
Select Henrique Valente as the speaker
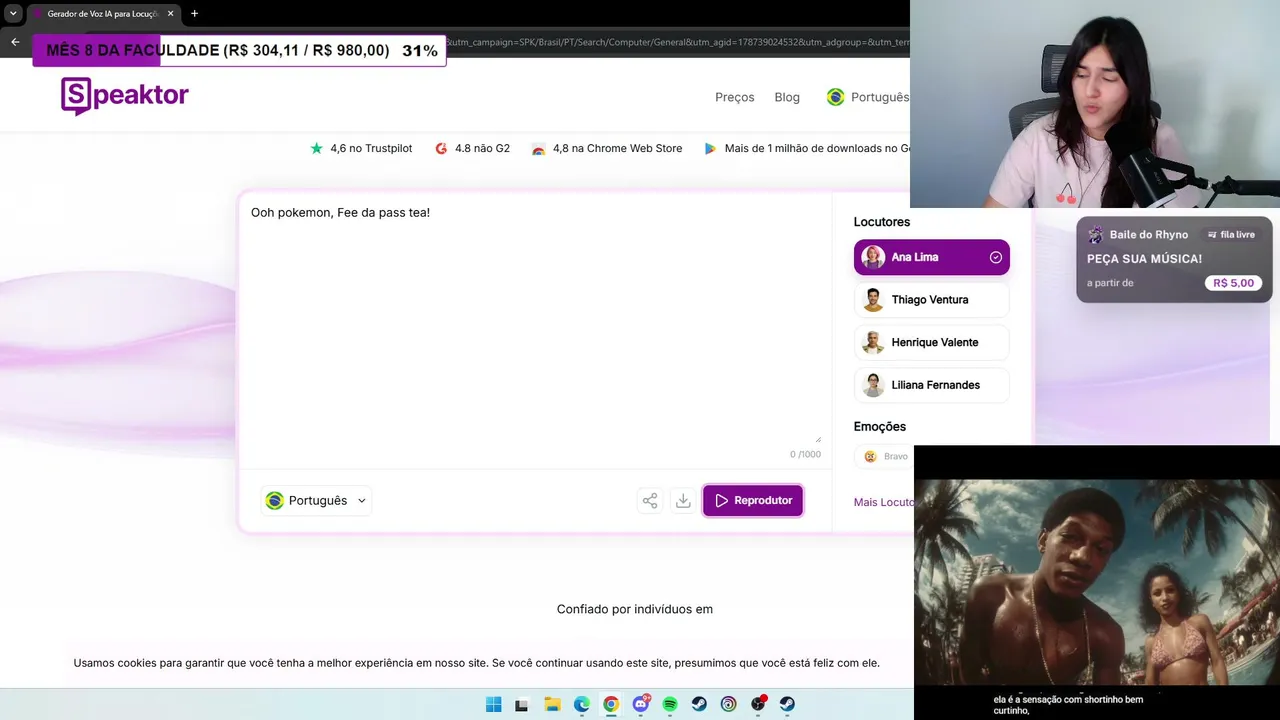[x=932, y=342]
